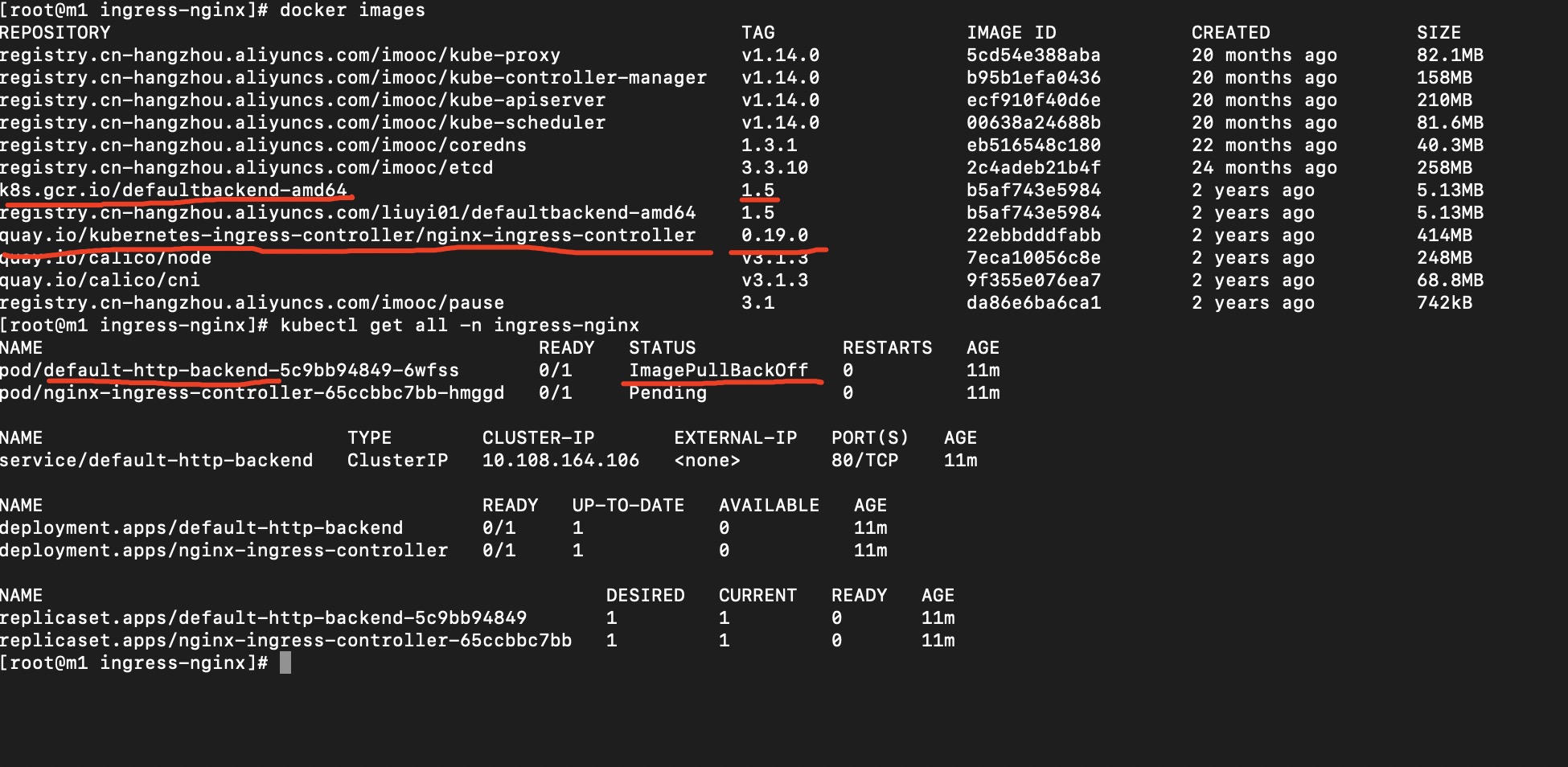The width and height of the screenshot is (1568, 767).
Task: Click the UP-TO-DATE column header
Action: tap(628, 506)
